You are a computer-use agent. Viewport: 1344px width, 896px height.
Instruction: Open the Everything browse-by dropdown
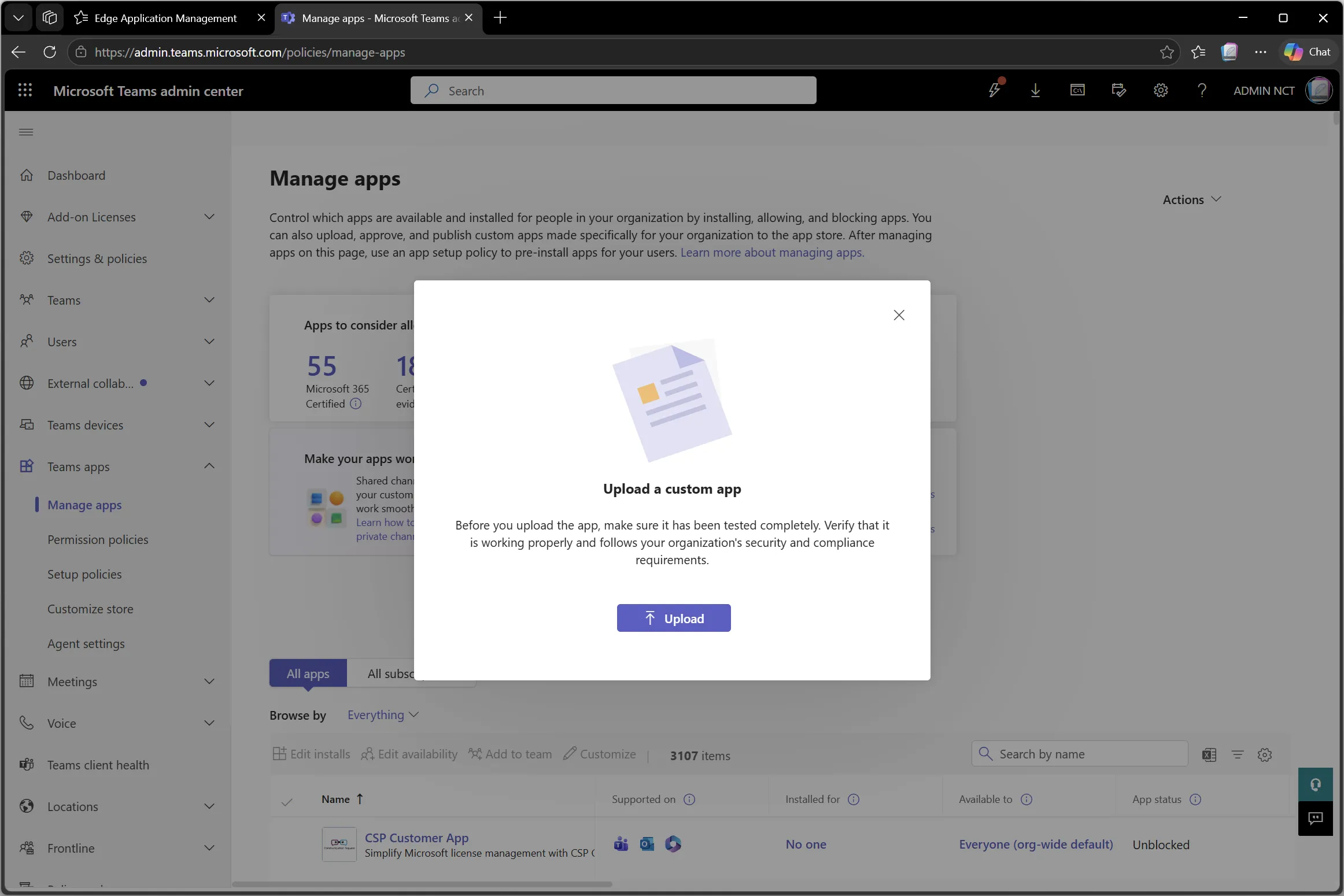383,715
